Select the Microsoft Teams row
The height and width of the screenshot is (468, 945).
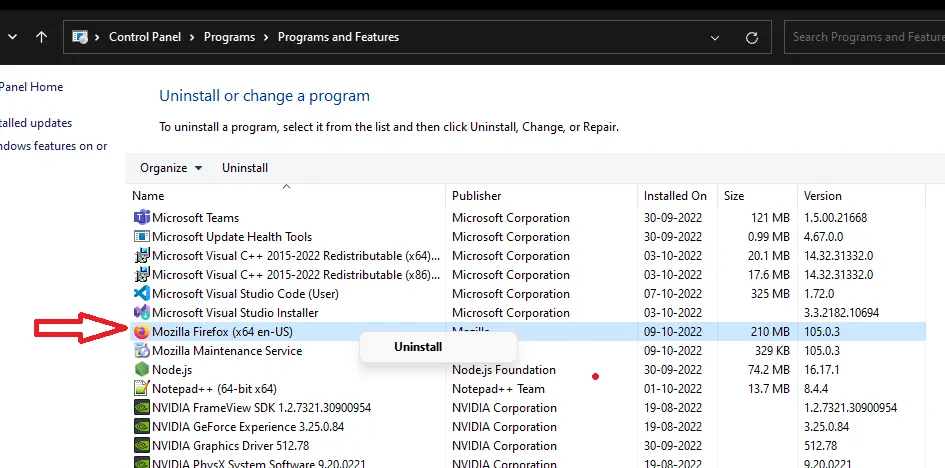(x=528, y=217)
